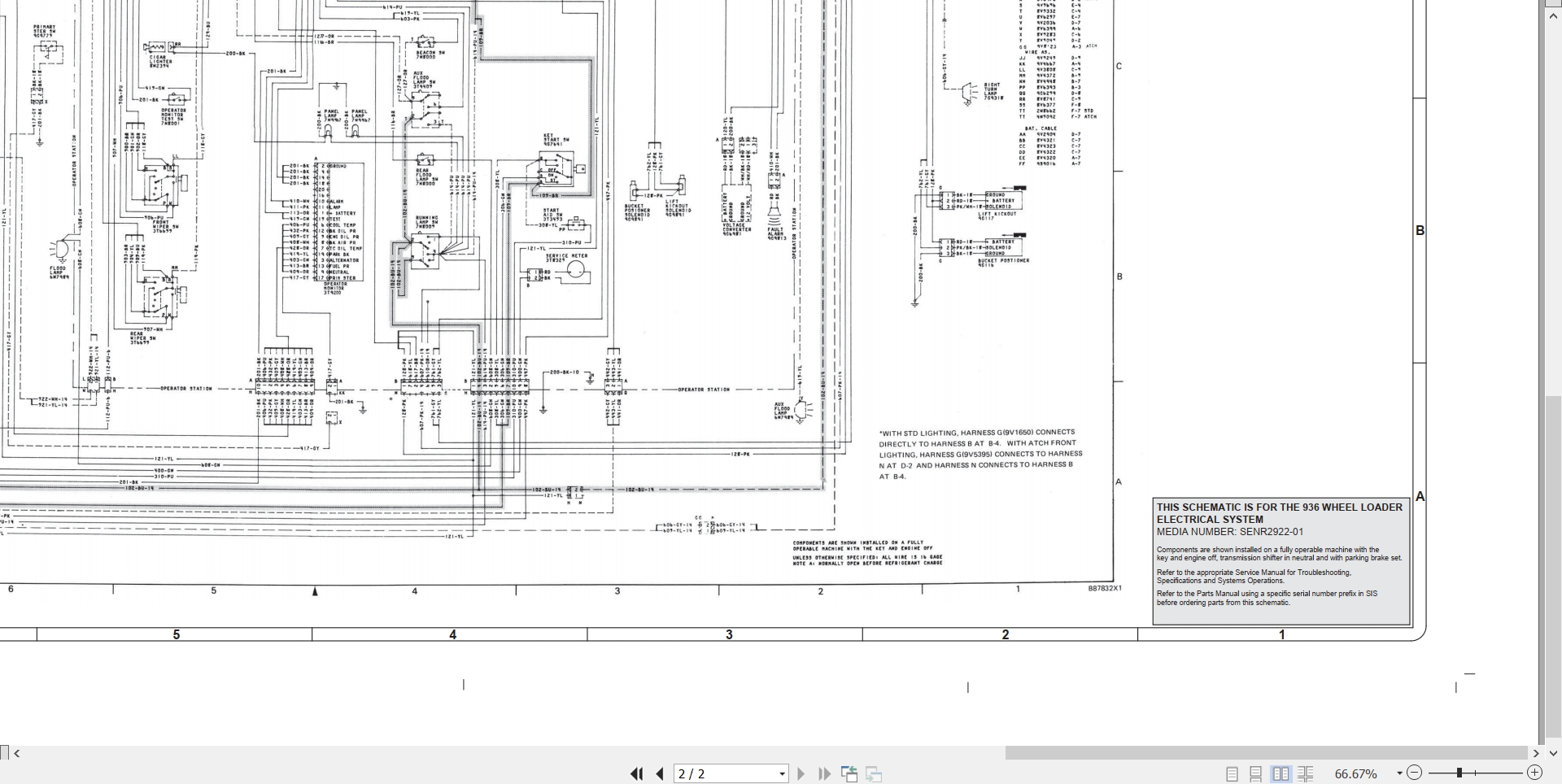Click the 936 WHEEL LOADER schematic title
The height and width of the screenshot is (784, 1562).
tap(1280, 513)
